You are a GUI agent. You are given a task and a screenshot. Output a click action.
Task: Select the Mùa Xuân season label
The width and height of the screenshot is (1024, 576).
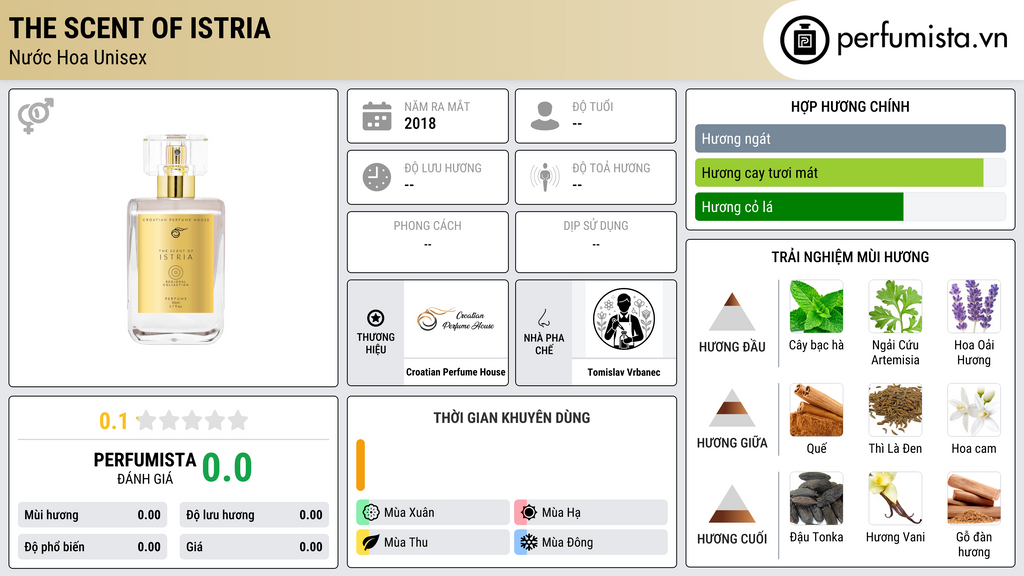[x=409, y=513]
